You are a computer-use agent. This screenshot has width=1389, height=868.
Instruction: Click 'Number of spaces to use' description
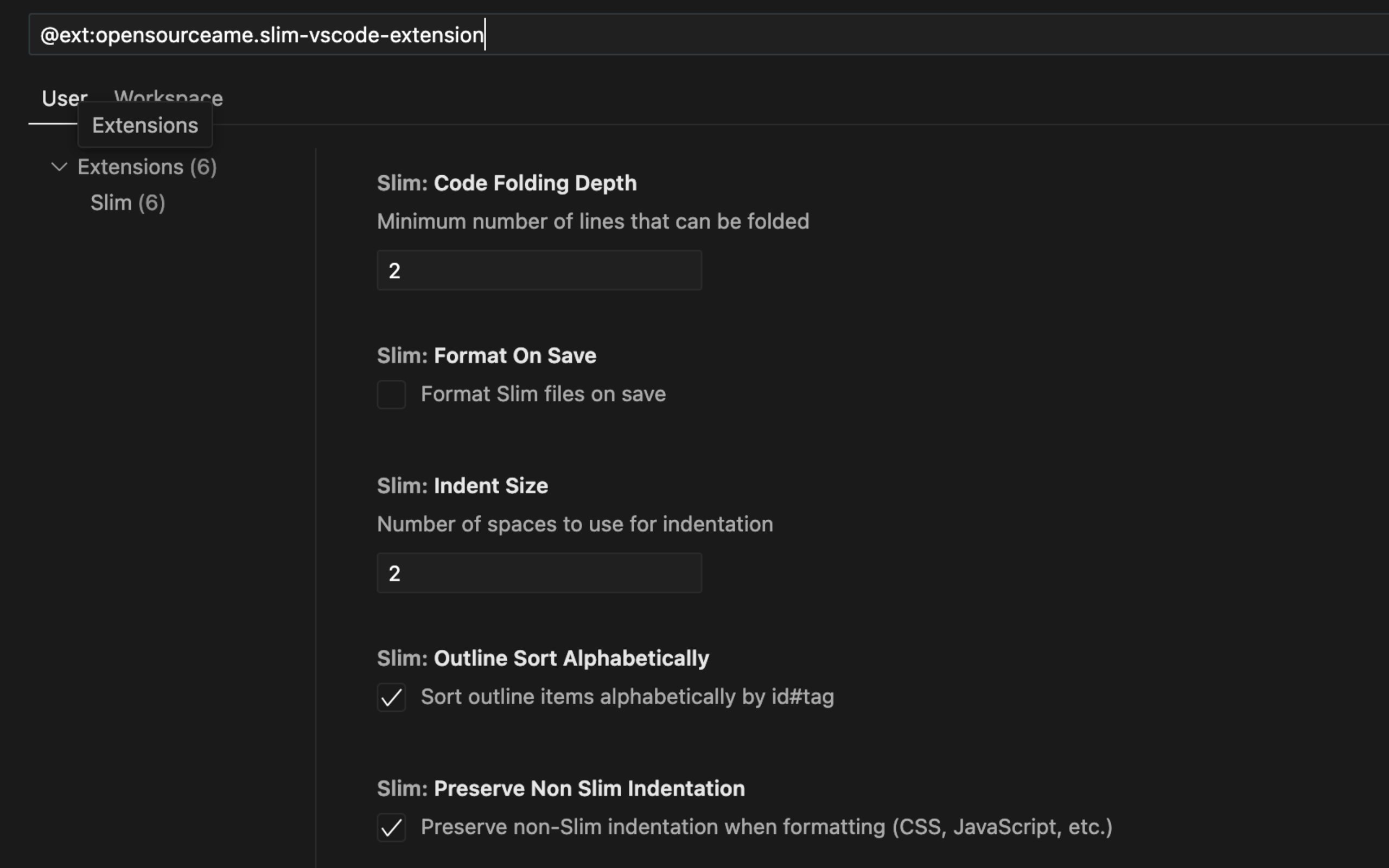(x=575, y=524)
